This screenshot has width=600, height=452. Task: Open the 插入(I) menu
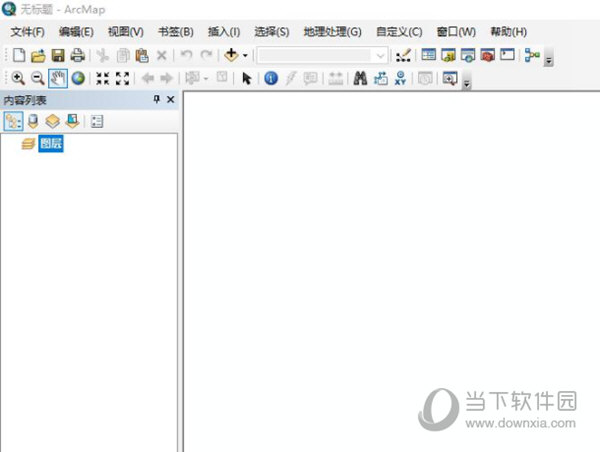coord(224,32)
